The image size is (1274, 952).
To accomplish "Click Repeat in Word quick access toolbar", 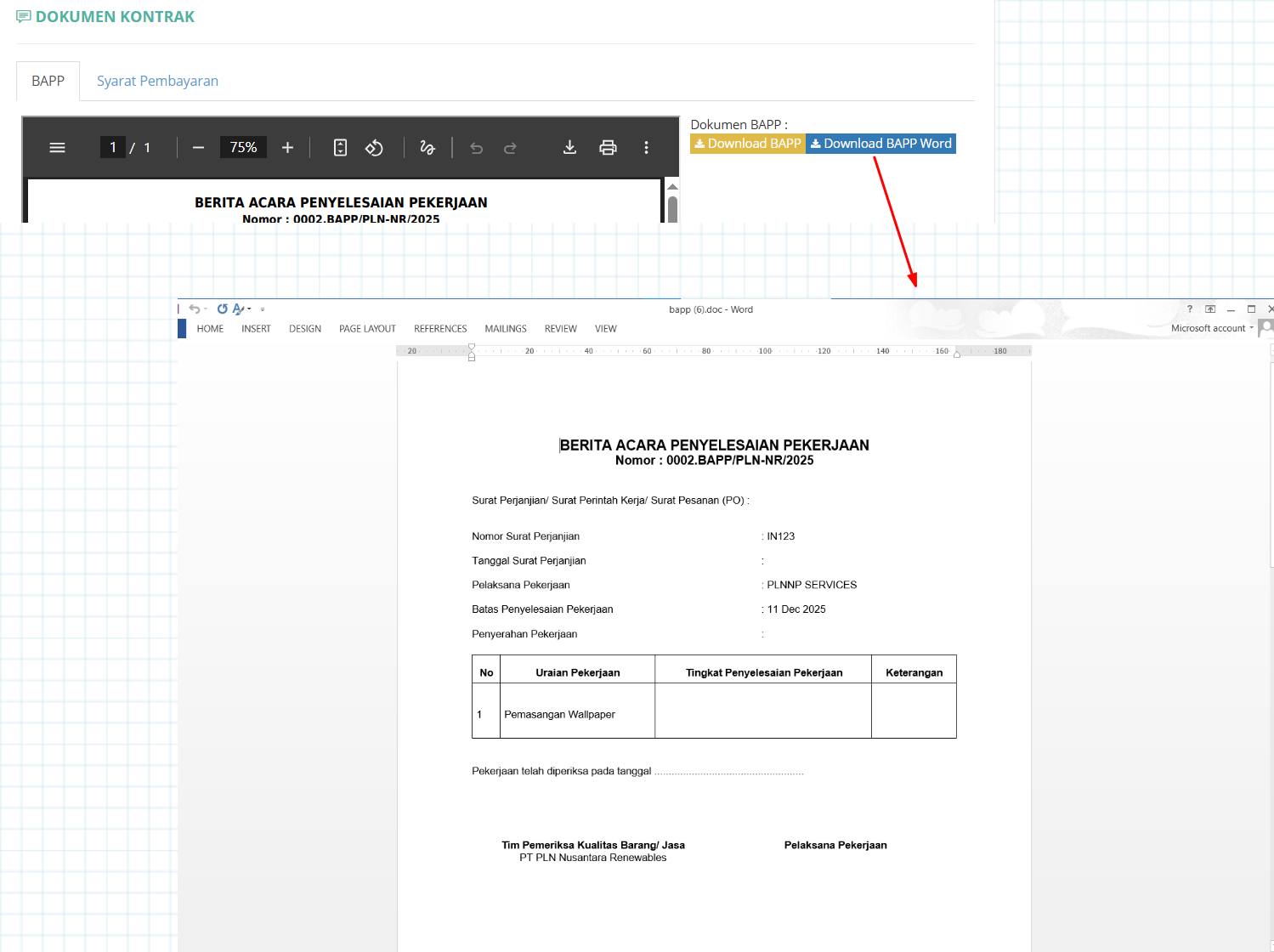I will pos(222,309).
